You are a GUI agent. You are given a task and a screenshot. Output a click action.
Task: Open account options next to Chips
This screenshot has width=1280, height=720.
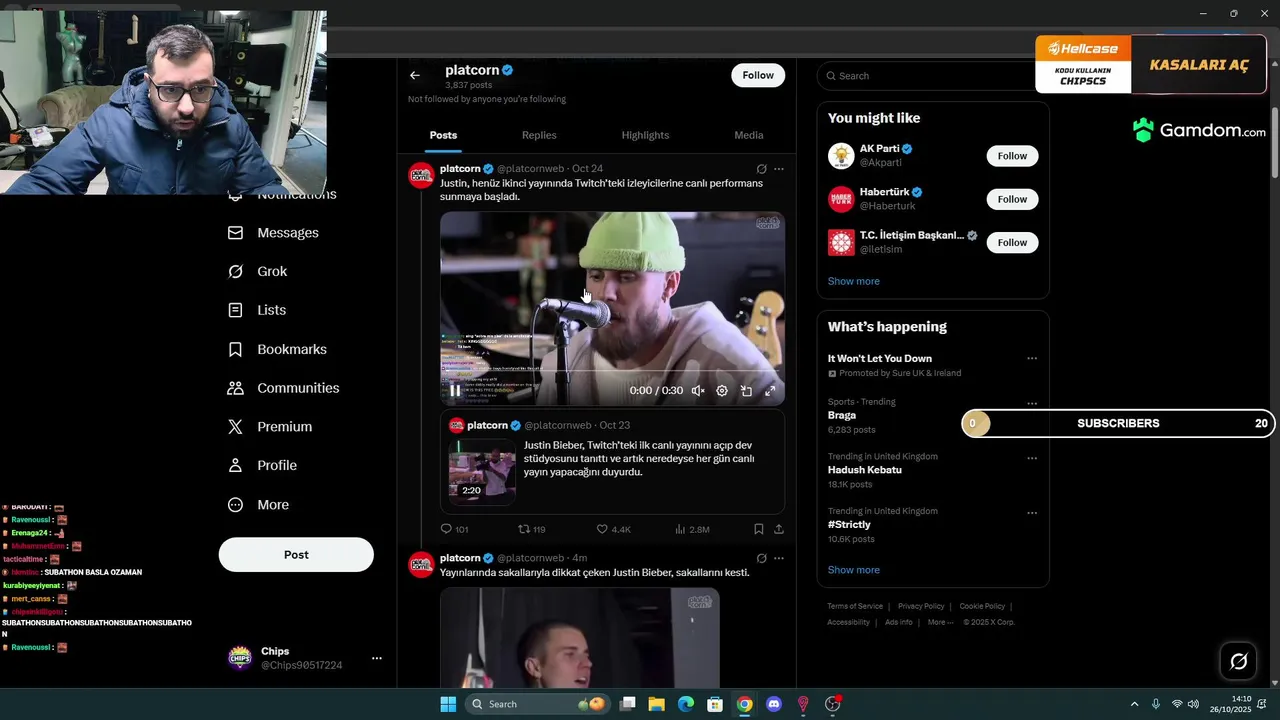click(377, 658)
